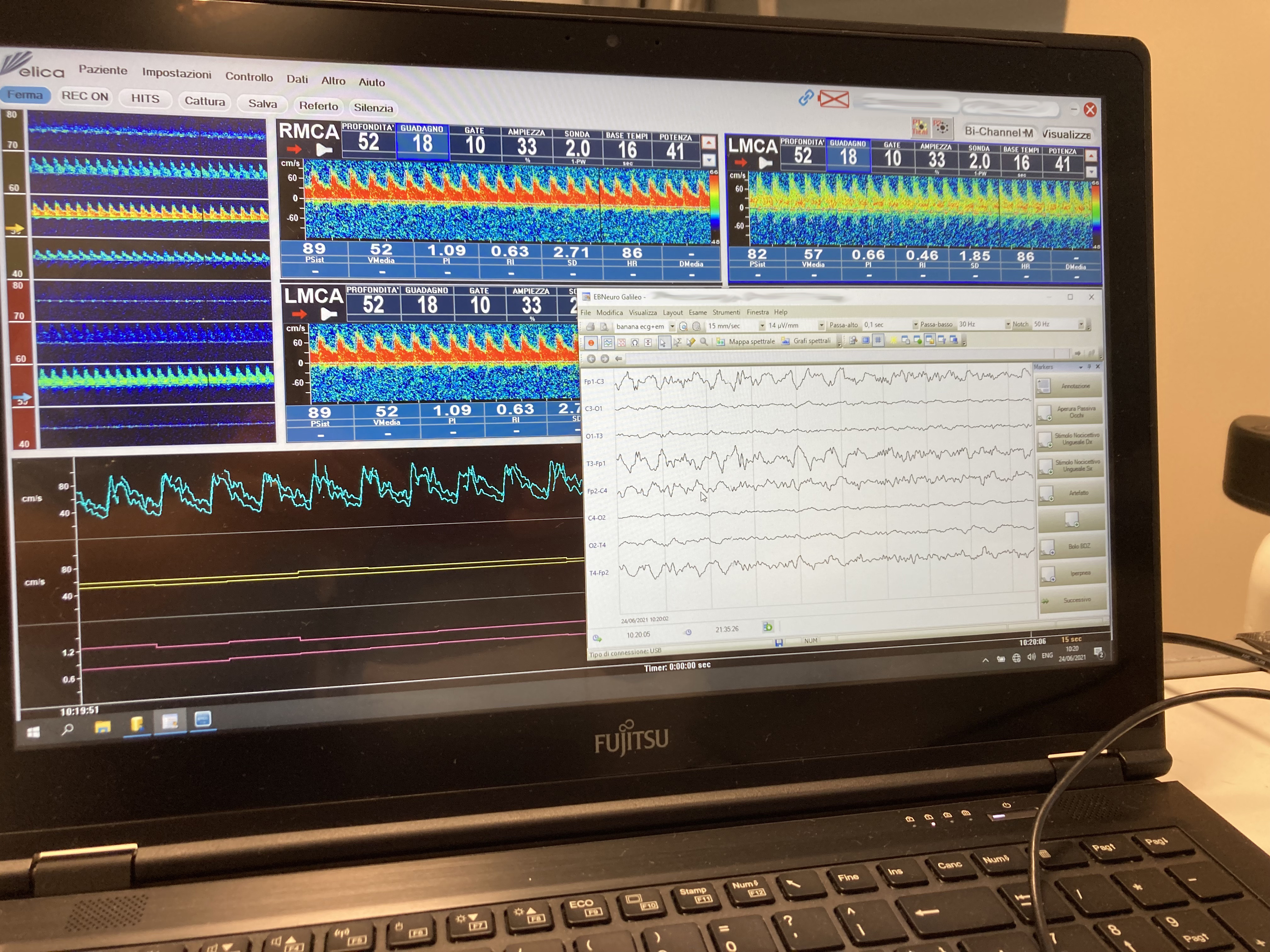Click the speaker volume icon in system tray
The width and height of the screenshot is (1270, 952).
coord(1031,656)
